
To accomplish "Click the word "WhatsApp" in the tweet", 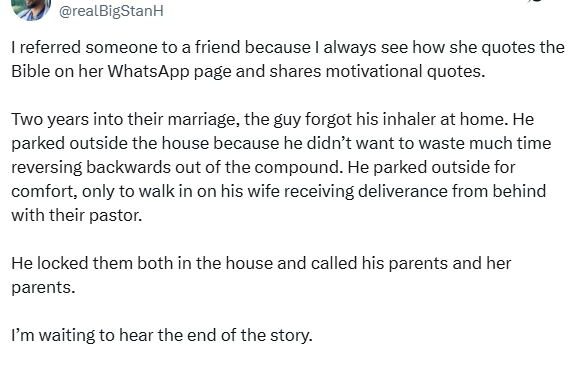I will coord(148,71).
